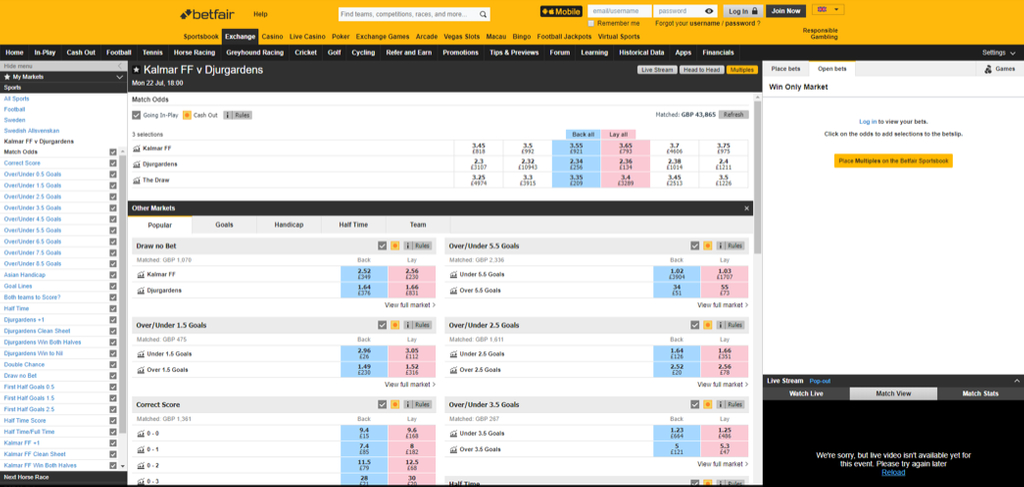Click the Mobile apps button
Image resolution: width=1024 pixels, height=487 pixels.
[x=561, y=11]
